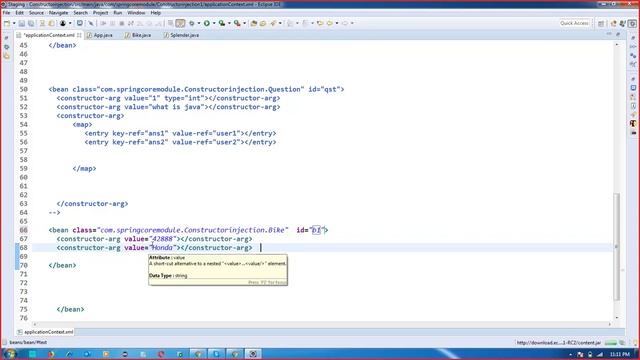Viewport: 640px width, 360px height.
Task: Click the Debug bug icon in toolbar
Action: tap(191, 23)
